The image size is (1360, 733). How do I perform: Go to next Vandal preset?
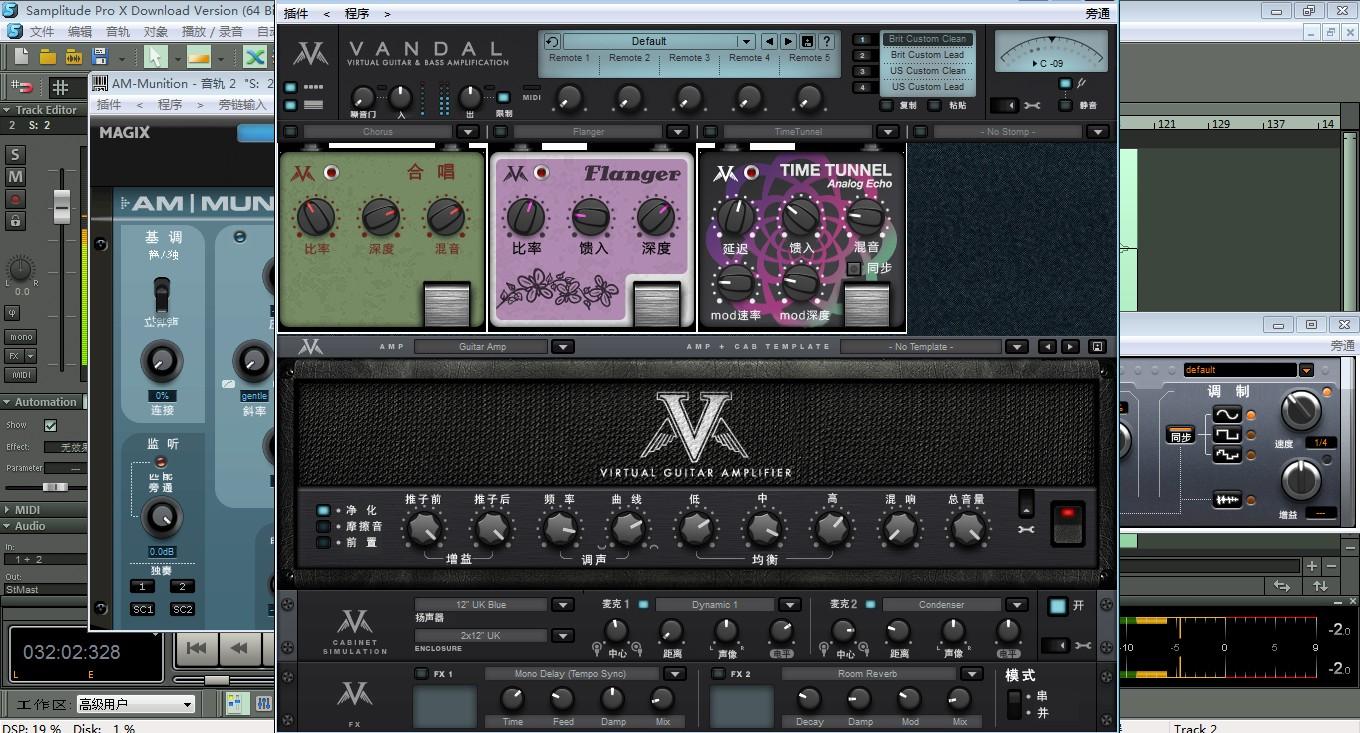(x=788, y=42)
